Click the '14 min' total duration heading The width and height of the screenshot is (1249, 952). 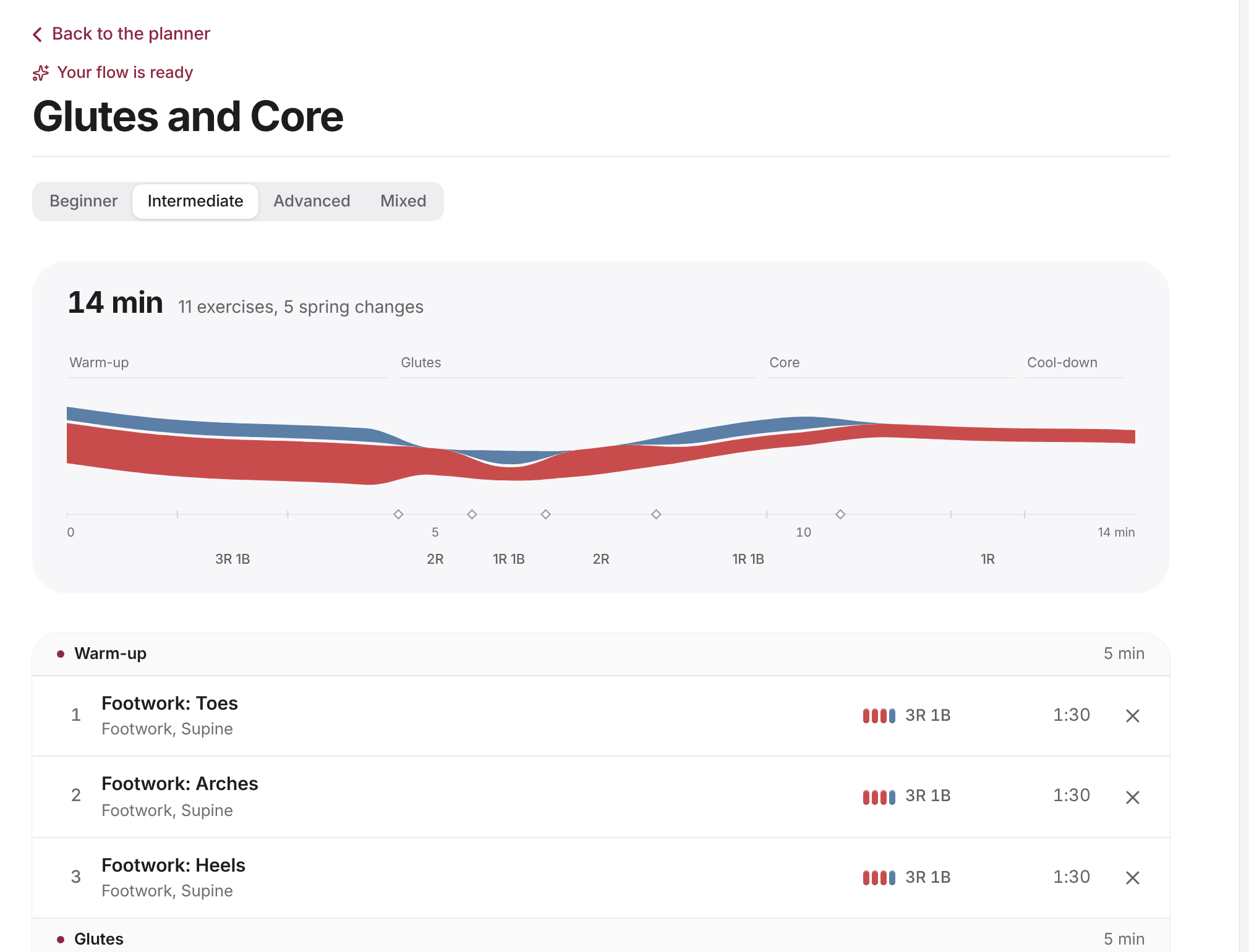(x=116, y=303)
